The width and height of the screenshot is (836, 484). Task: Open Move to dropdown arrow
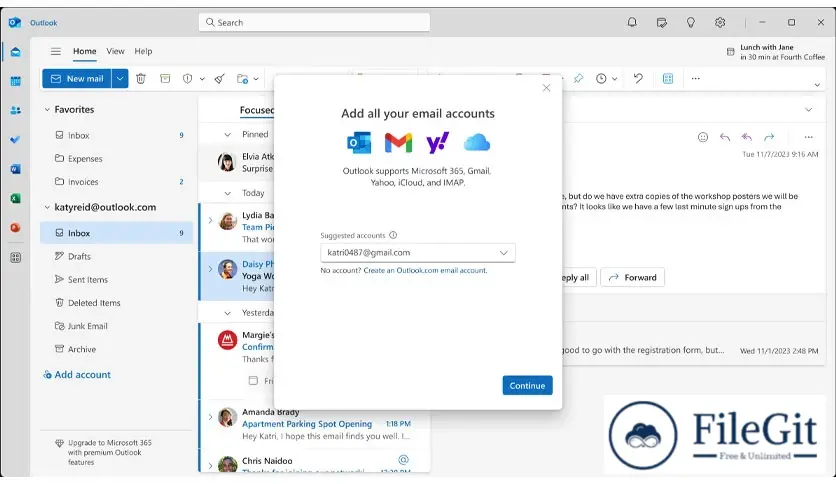coord(256,79)
